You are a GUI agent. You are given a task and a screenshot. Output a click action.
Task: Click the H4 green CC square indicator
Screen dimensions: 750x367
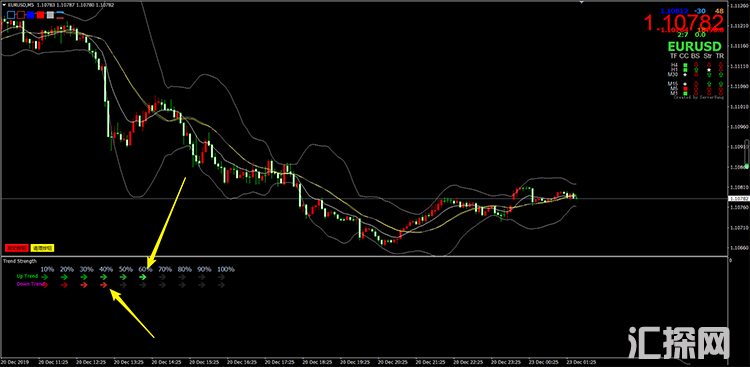point(685,65)
